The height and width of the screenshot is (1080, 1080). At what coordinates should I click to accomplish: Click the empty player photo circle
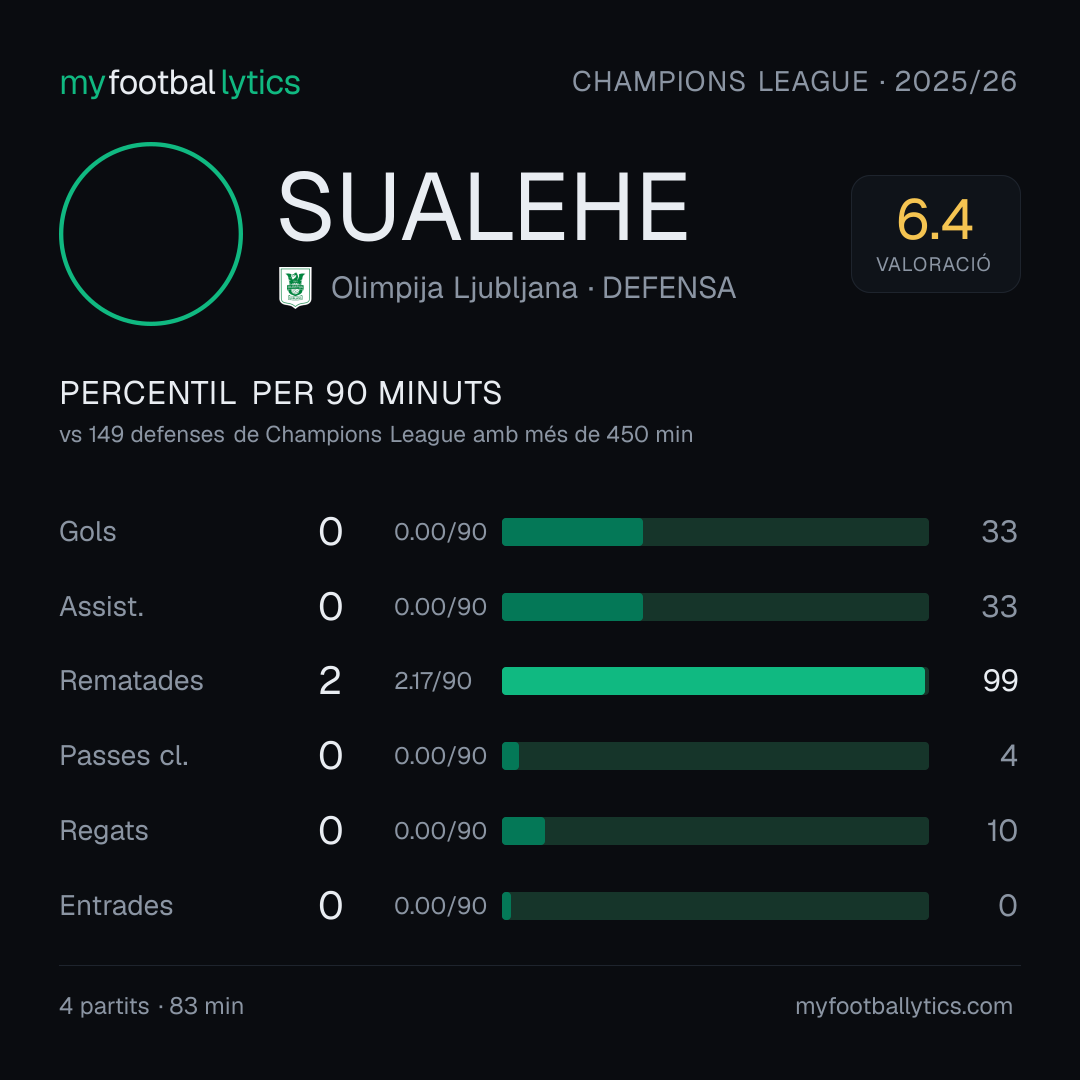[x=151, y=233]
